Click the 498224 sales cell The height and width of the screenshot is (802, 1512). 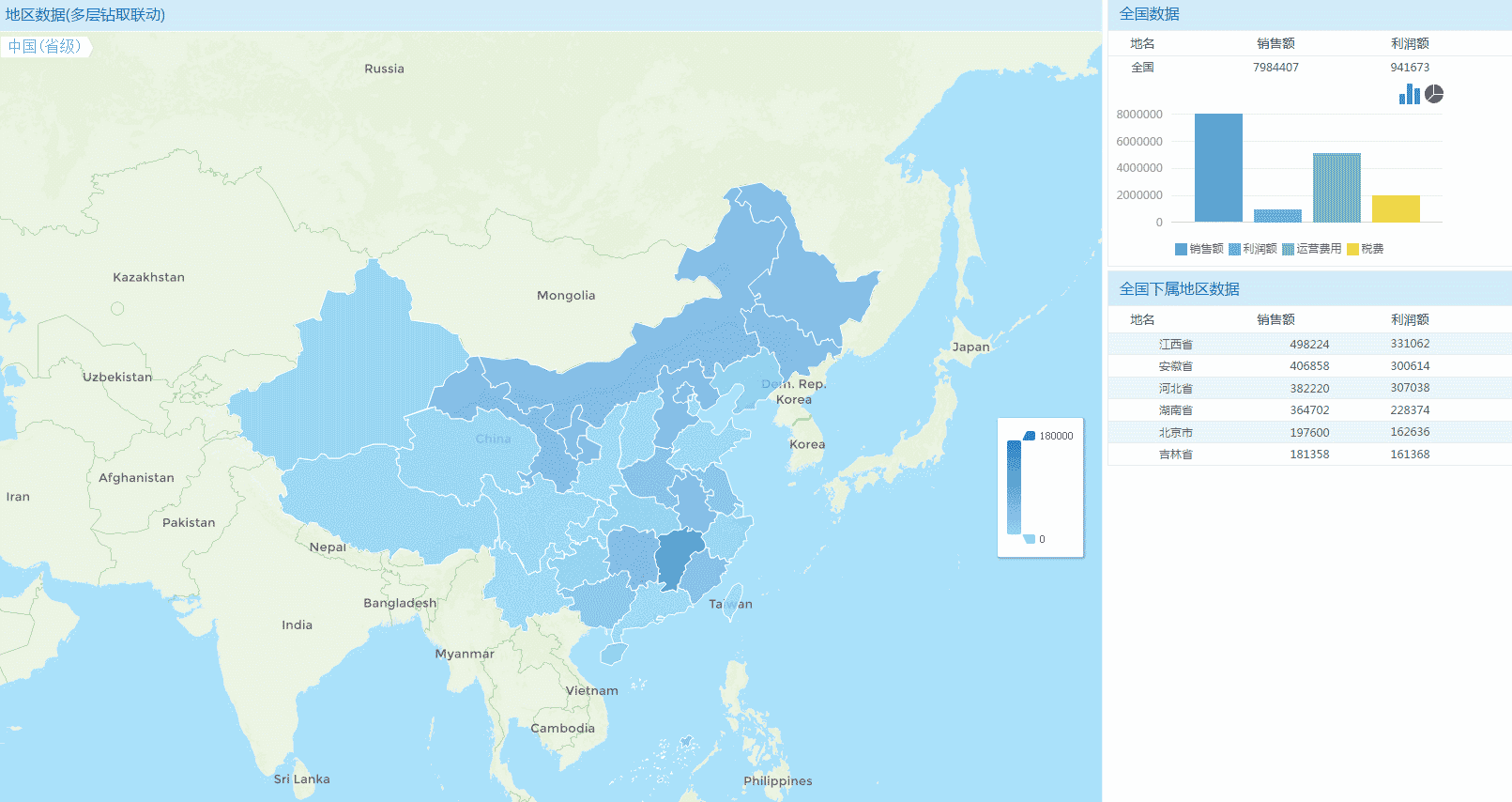(1309, 345)
